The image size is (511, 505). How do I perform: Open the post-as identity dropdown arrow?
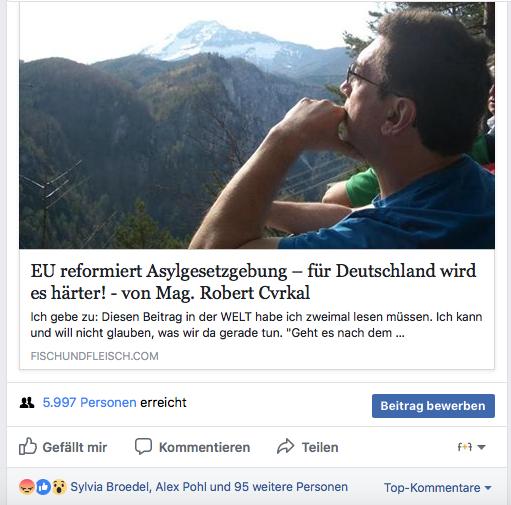click(481, 447)
